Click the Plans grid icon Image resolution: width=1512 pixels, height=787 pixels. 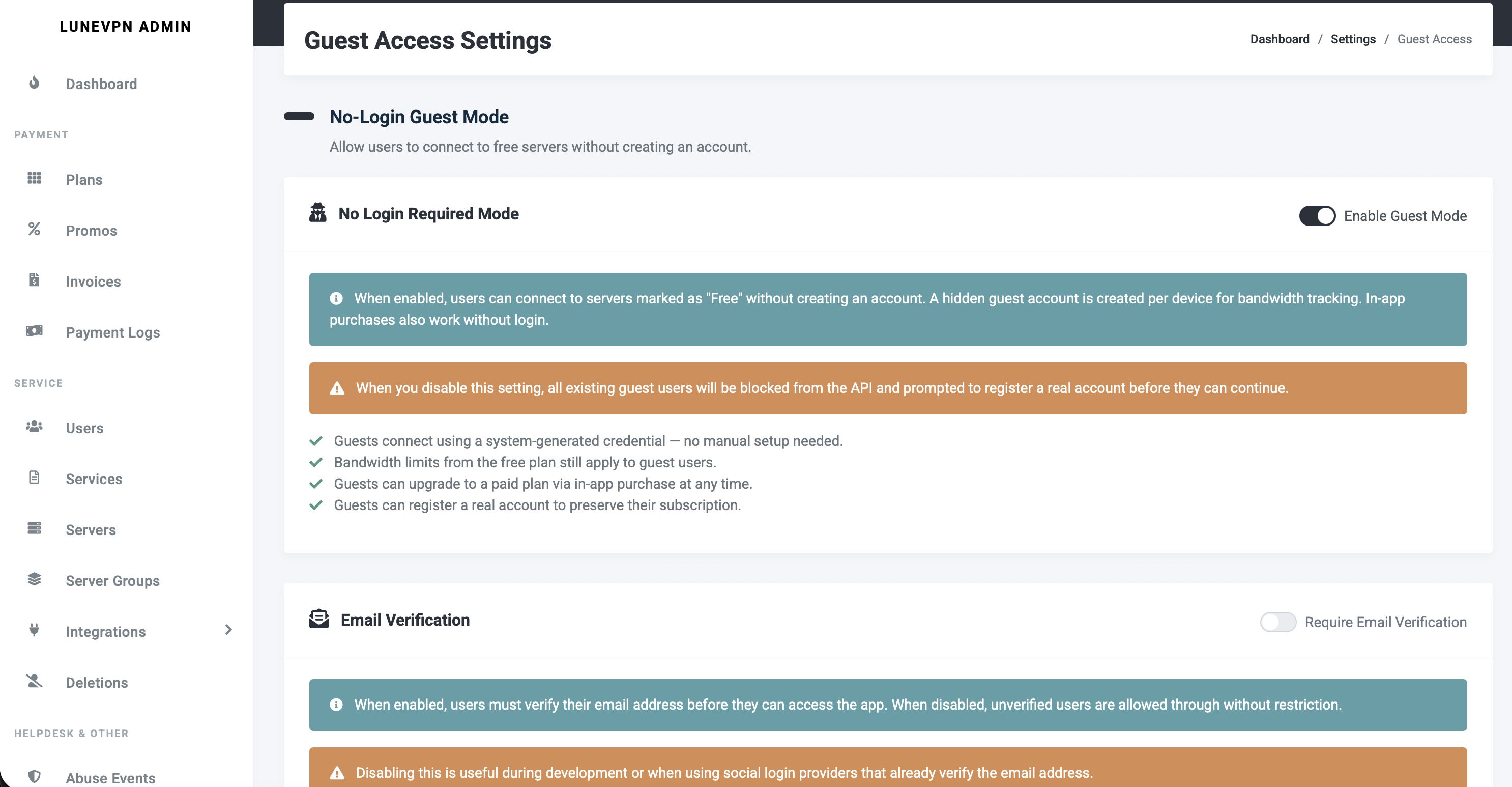point(34,178)
